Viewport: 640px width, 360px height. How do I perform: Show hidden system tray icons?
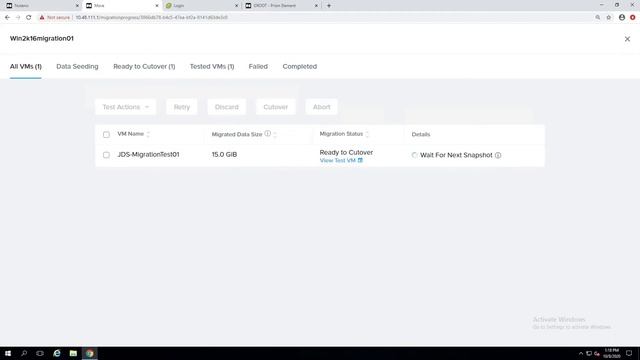[581, 353]
